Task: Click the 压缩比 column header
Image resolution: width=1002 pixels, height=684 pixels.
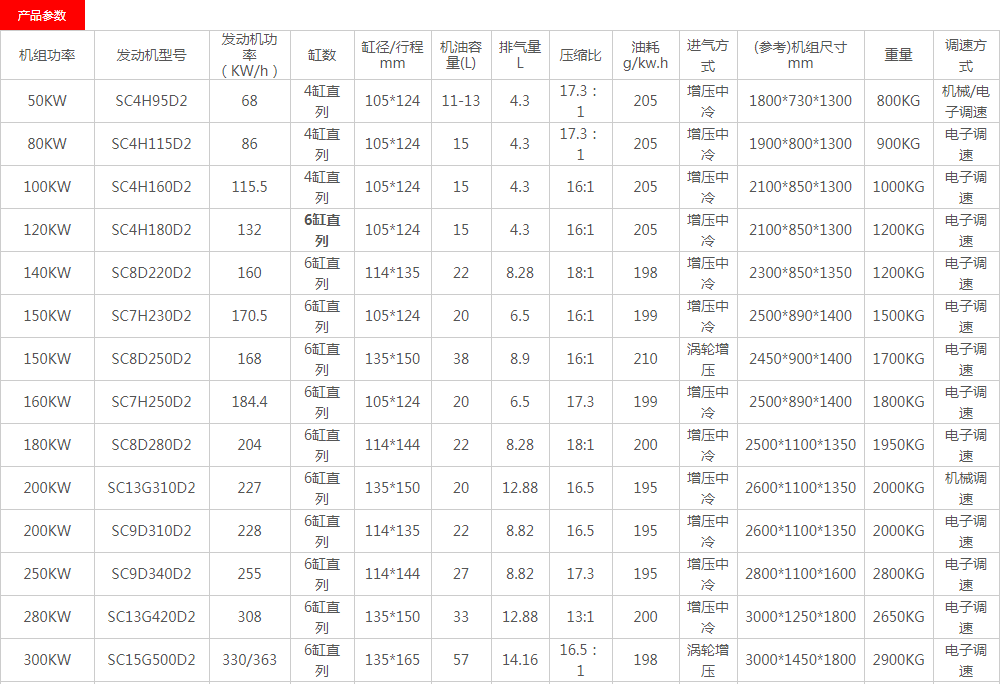Action: click(x=580, y=56)
